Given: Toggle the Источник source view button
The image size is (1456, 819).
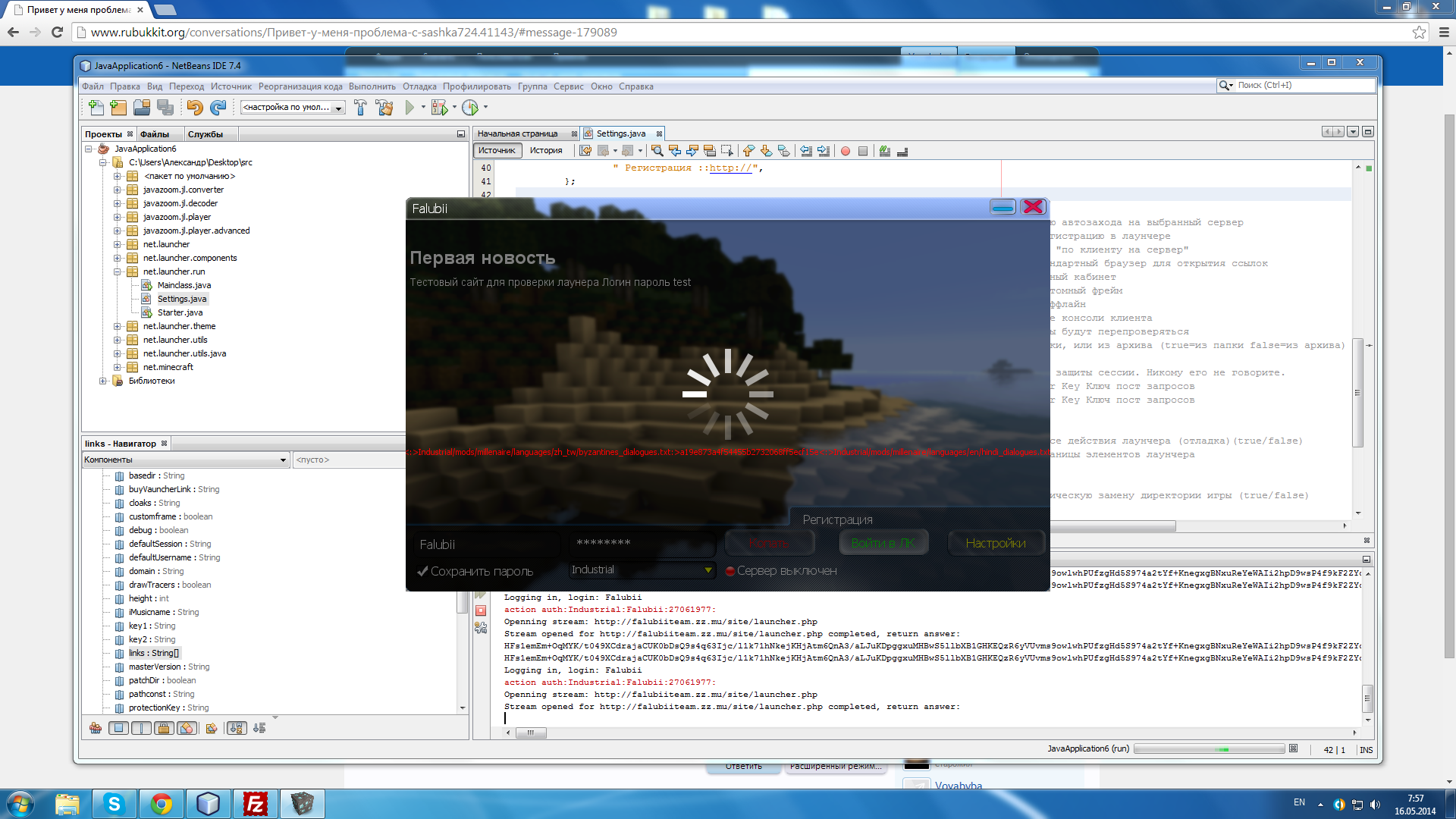Looking at the screenshot, I should (x=497, y=150).
